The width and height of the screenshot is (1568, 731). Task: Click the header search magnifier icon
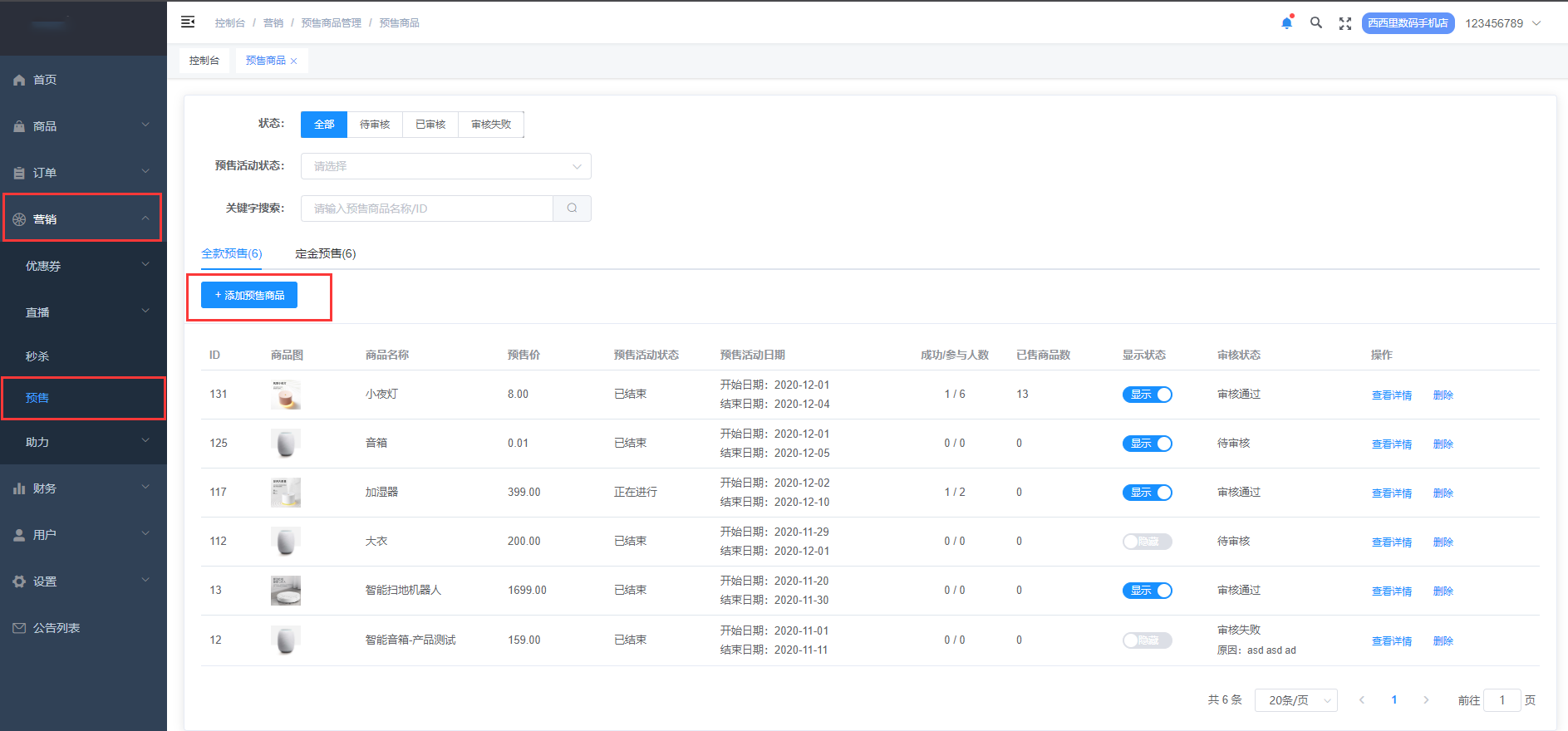tap(1316, 23)
